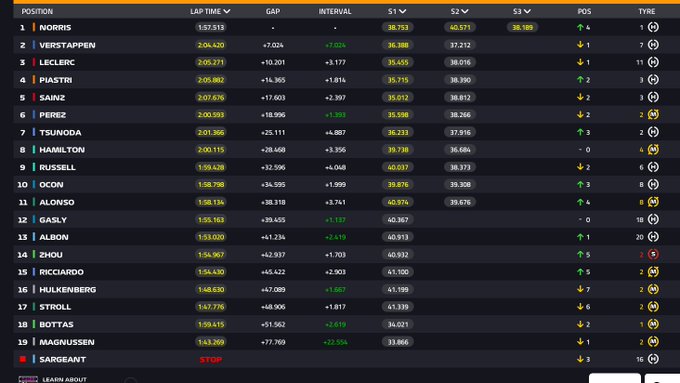Image resolution: width=680 pixels, height=383 pixels.
Task: Select driver MAGNUSSEN name
Action: coord(67,342)
